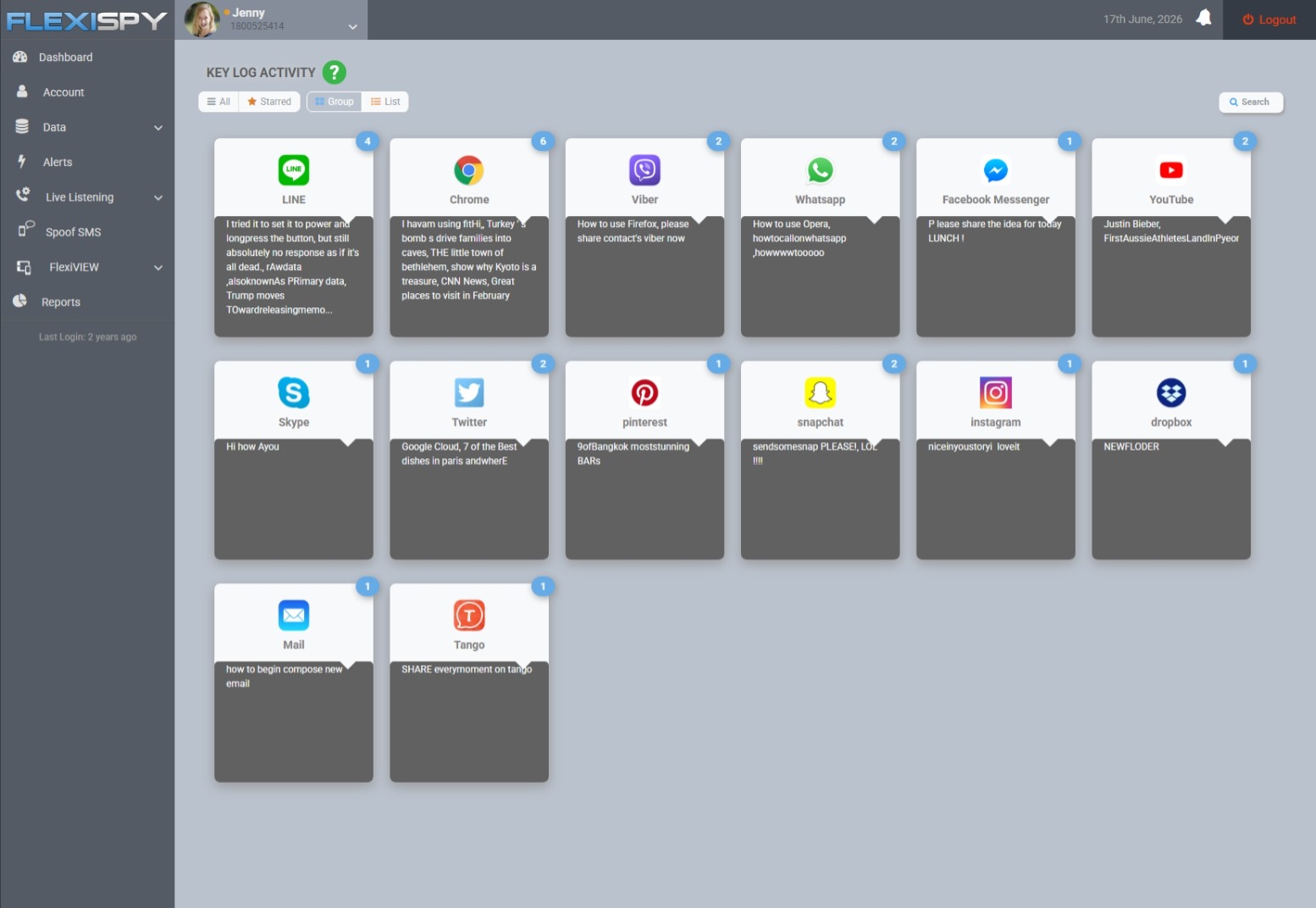The height and width of the screenshot is (908, 1316).
Task: Open the Jenny device selector dropdown arrow
Action: click(x=353, y=26)
